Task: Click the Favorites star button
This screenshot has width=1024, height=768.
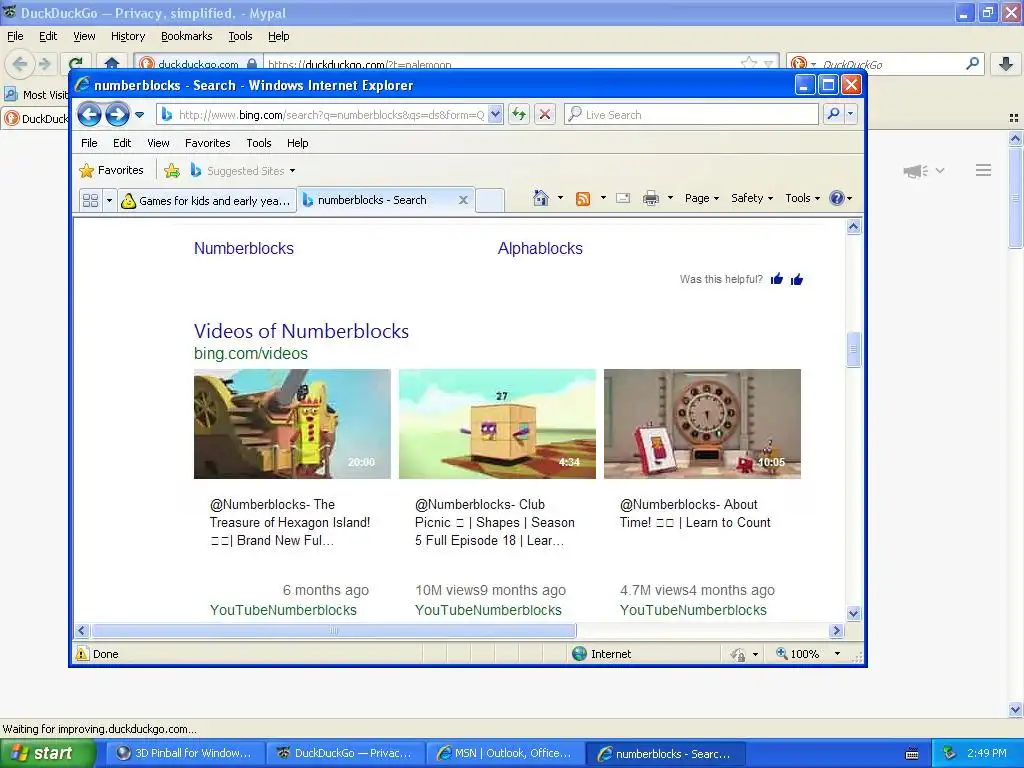Action: pos(111,170)
